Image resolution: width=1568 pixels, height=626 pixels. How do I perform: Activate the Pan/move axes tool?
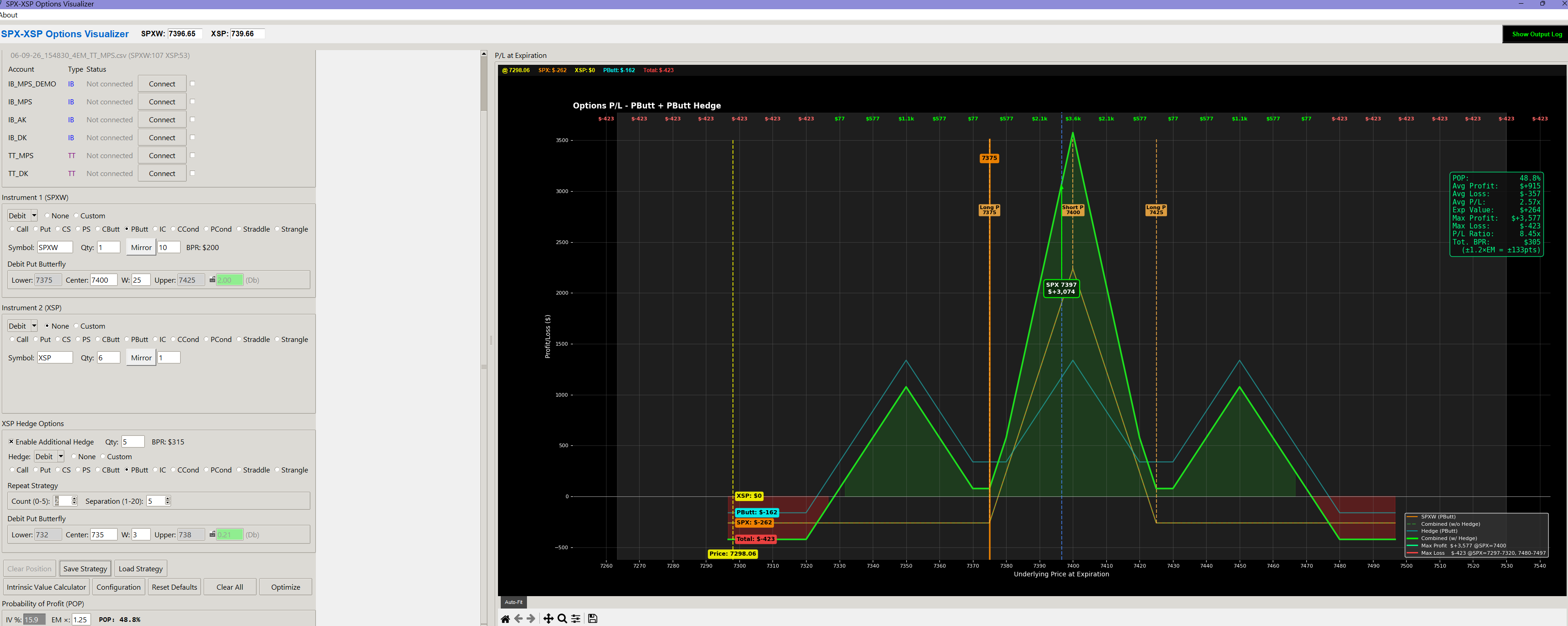point(549,619)
